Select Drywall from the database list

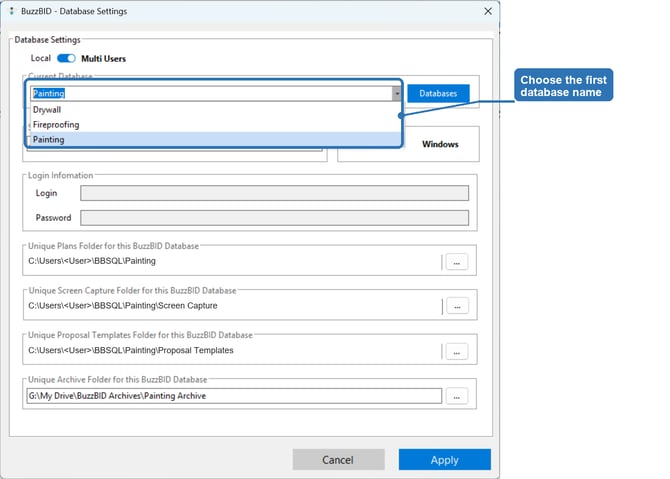tap(216, 110)
